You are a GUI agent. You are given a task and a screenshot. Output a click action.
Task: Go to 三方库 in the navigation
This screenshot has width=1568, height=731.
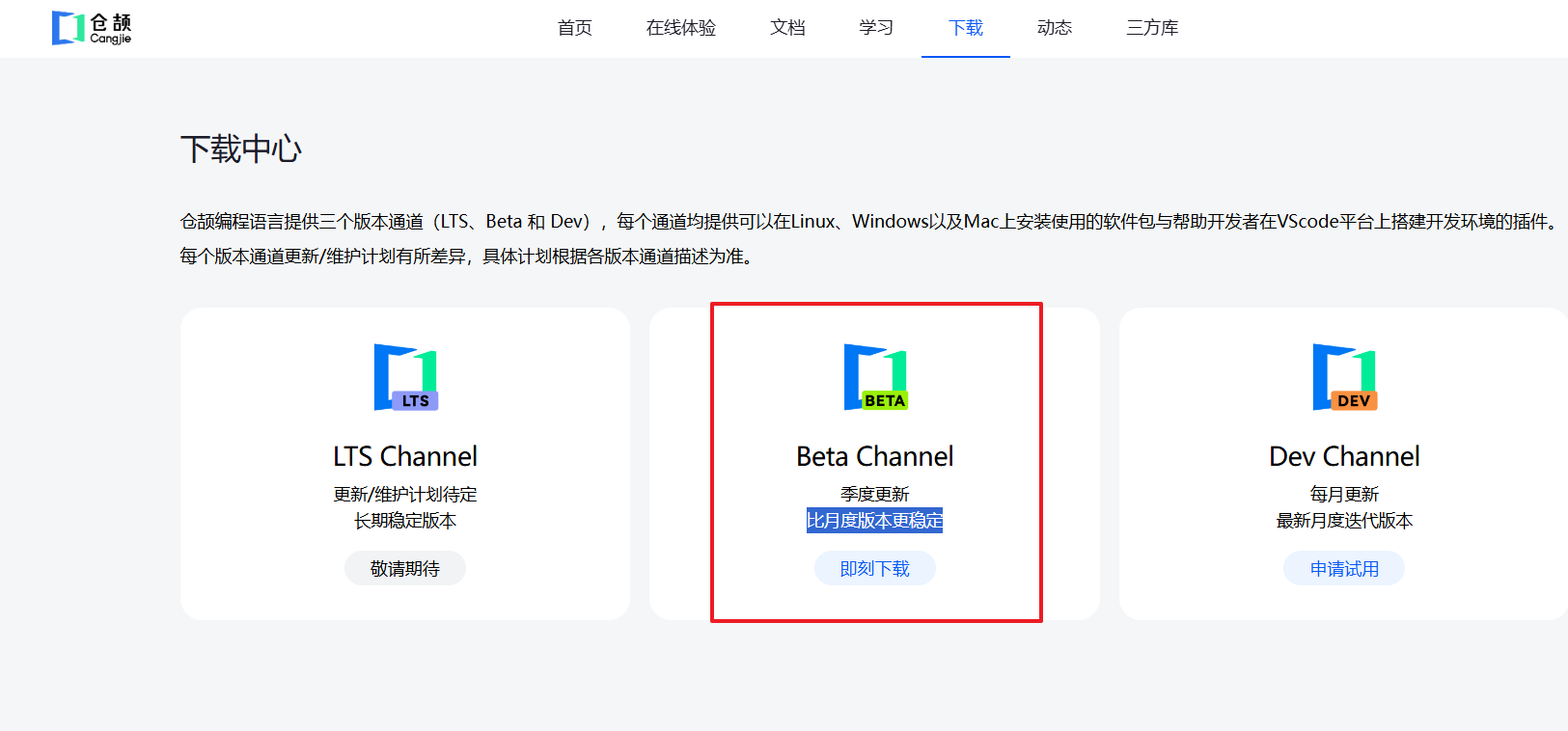(1152, 28)
